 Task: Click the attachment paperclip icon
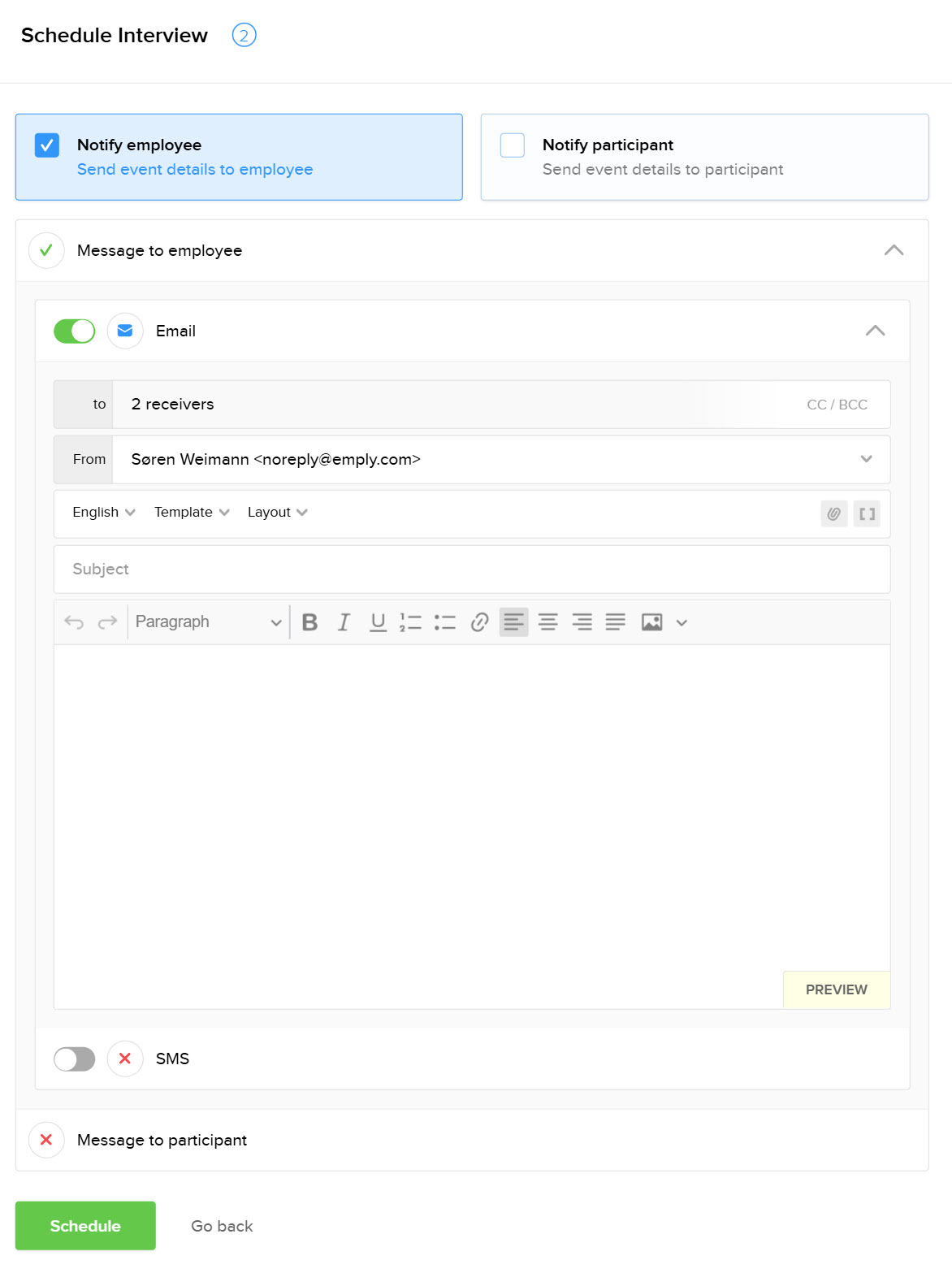(834, 513)
